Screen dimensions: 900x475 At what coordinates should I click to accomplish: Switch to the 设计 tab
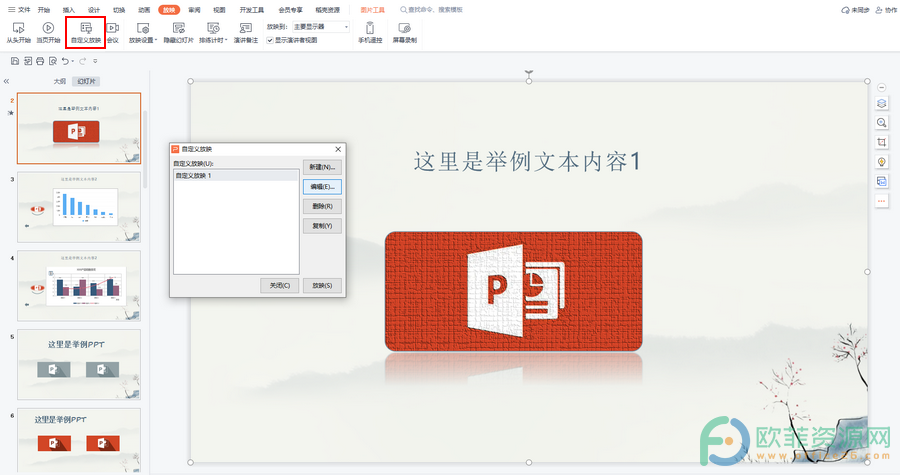click(94, 10)
